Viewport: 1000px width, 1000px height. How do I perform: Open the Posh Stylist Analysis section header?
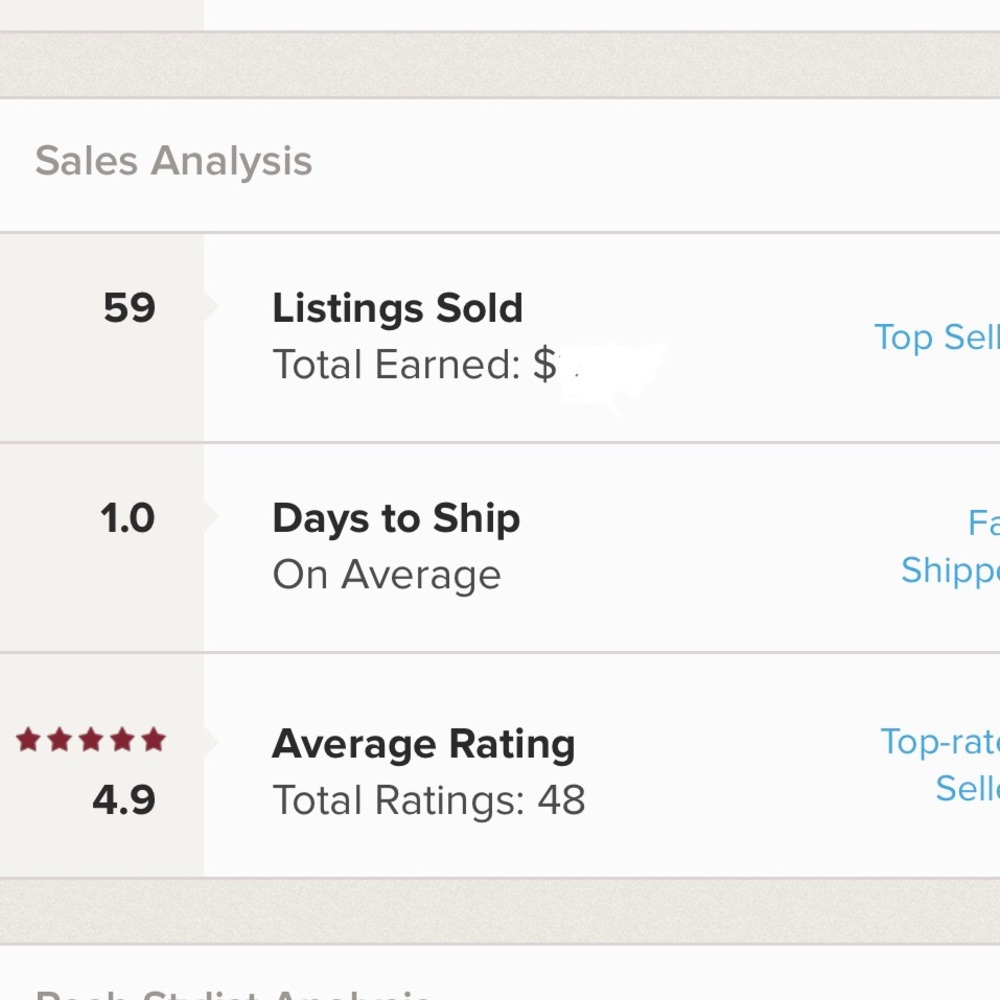pyautogui.click(x=234, y=992)
